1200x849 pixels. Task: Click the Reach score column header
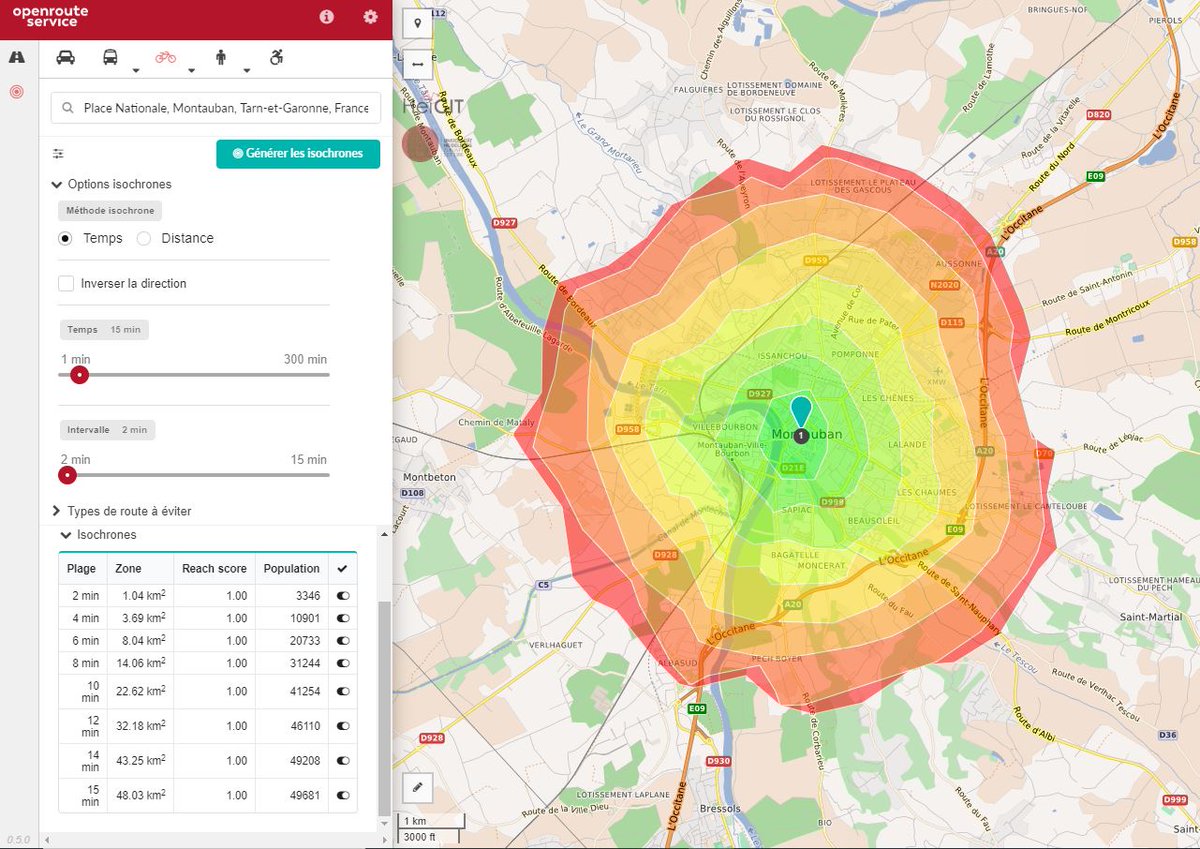click(214, 568)
